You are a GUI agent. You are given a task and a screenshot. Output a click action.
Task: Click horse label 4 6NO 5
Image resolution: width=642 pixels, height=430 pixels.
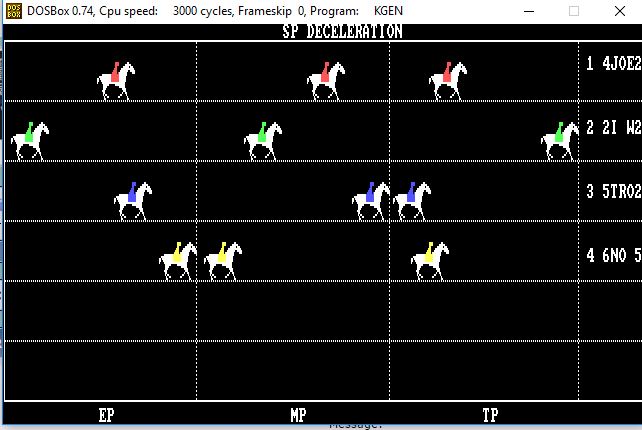tap(614, 255)
